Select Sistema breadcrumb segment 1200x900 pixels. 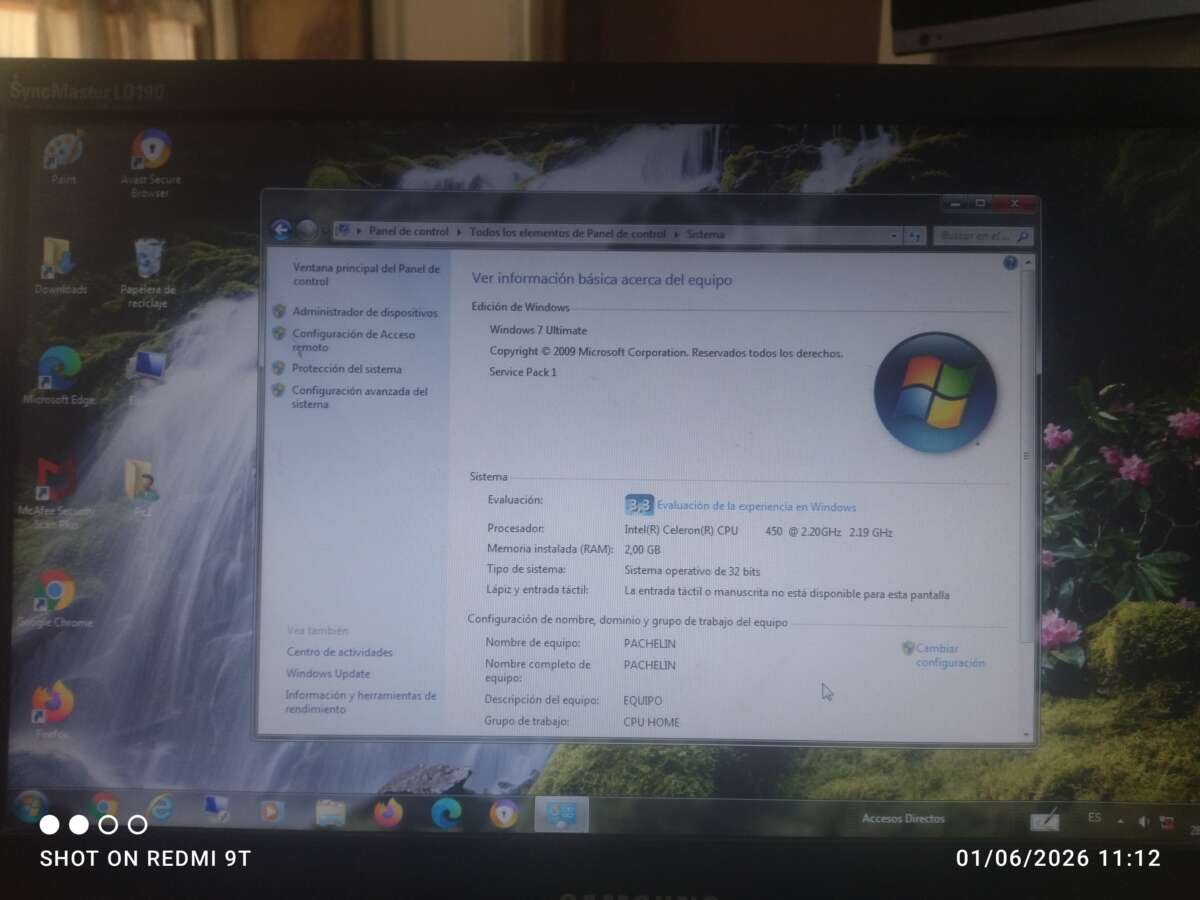pyautogui.click(x=705, y=234)
